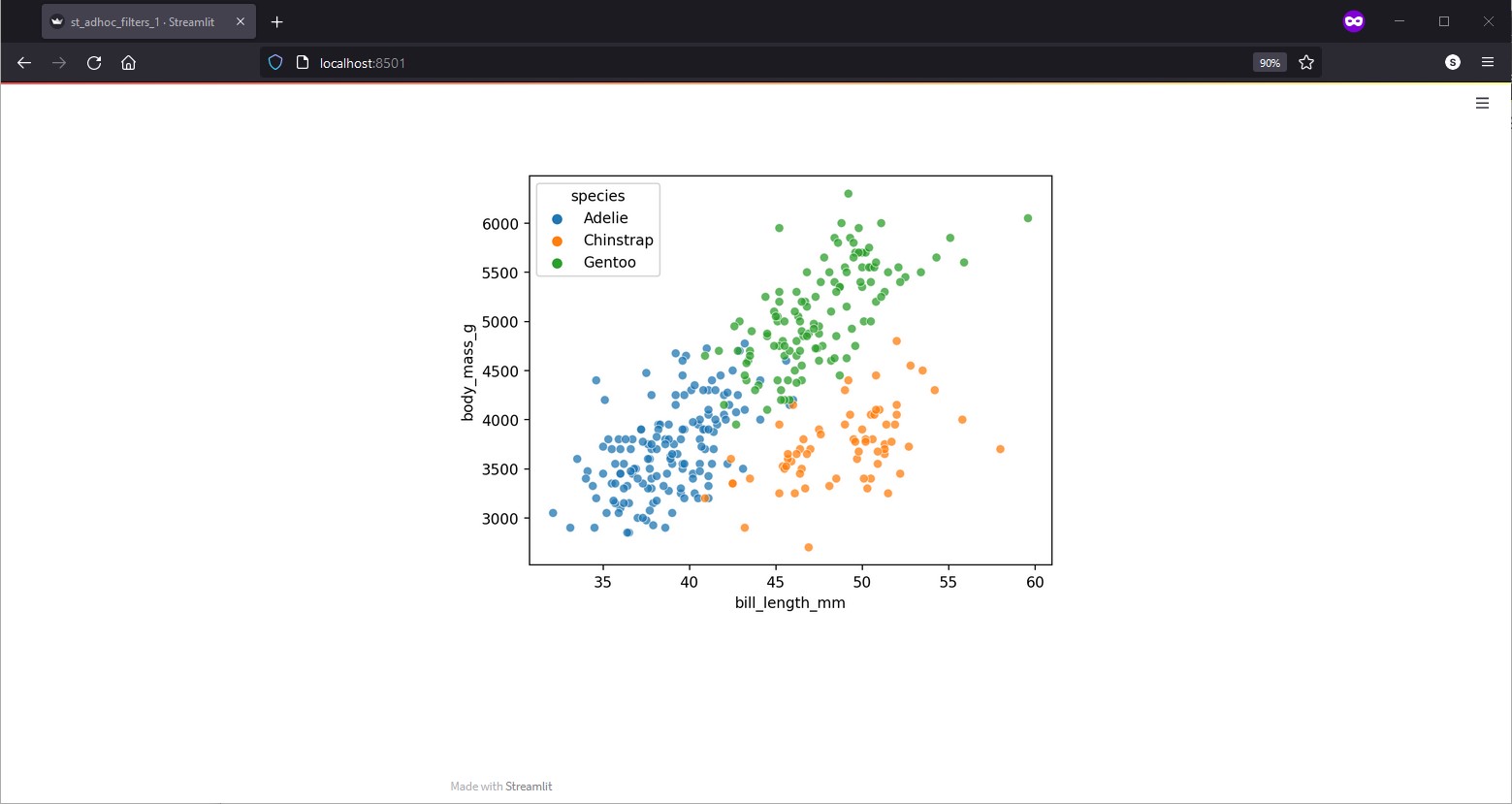The width and height of the screenshot is (1512, 804).
Task: Click the Adelie legend entry
Action: (603, 217)
